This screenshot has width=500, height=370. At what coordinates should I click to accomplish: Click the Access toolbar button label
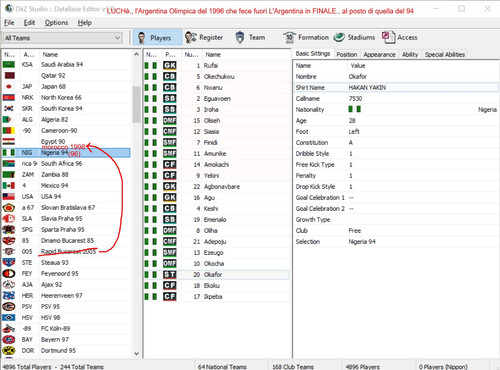[407, 38]
